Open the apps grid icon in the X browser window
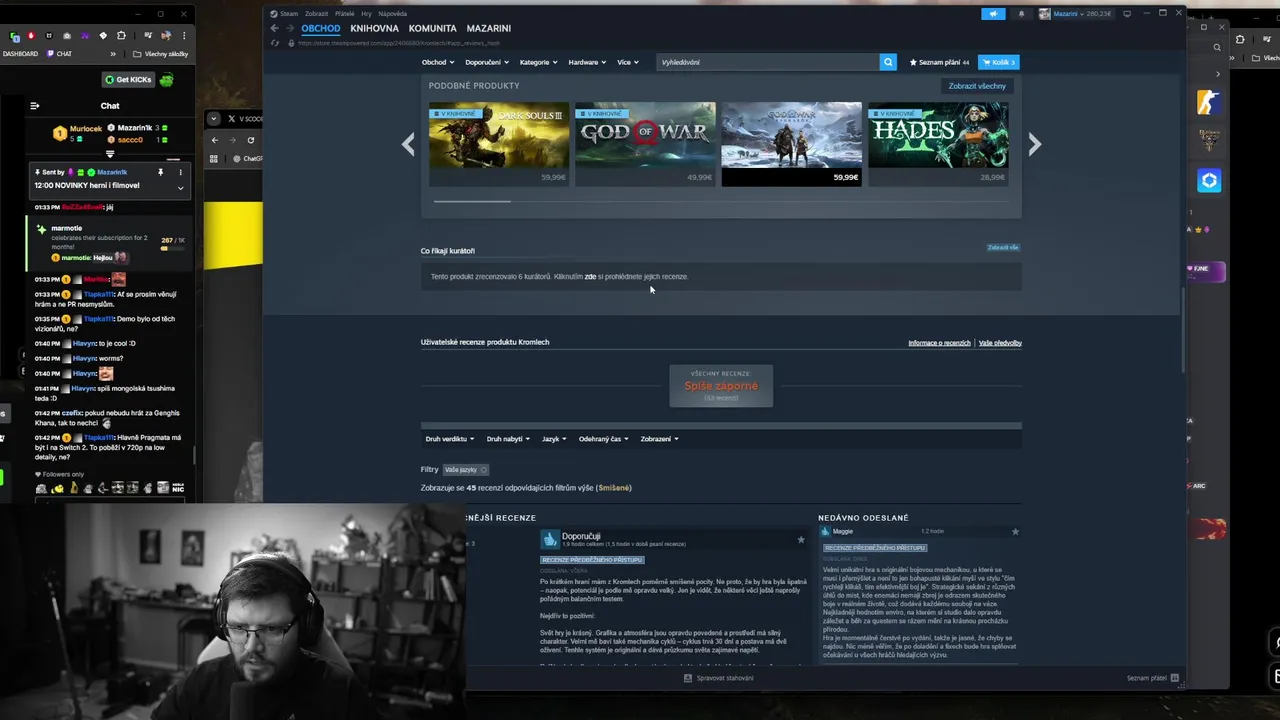This screenshot has height=720, width=1280. [214, 158]
